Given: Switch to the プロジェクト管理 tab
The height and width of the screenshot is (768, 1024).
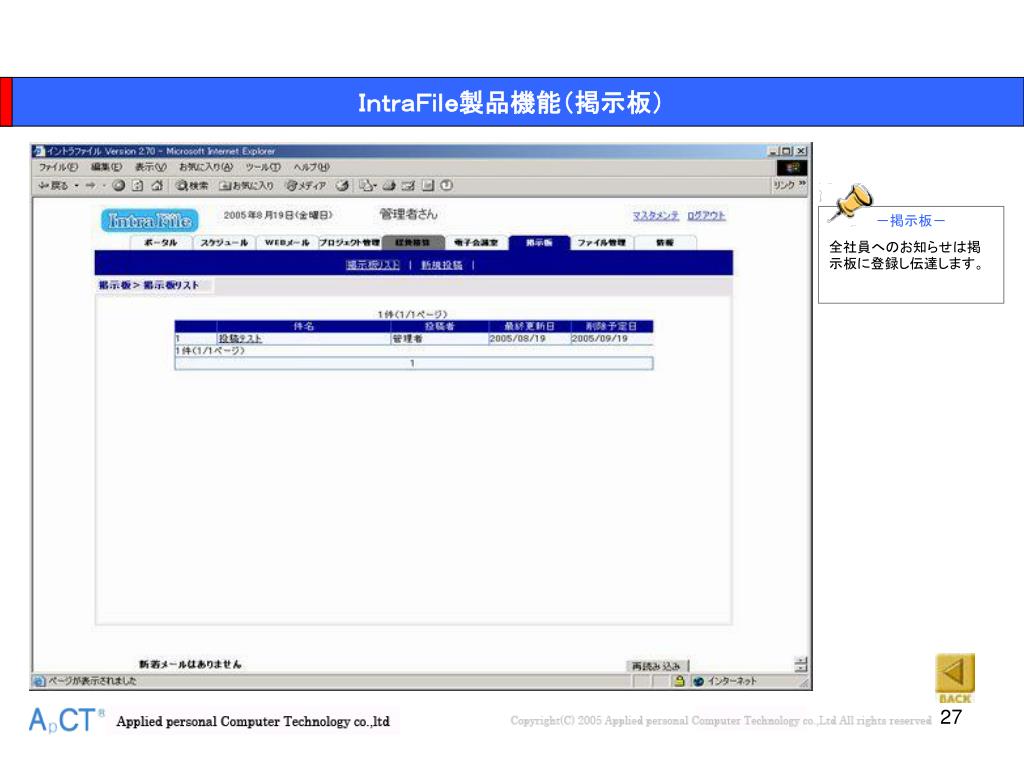Looking at the screenshot, I should pos(350,242).
